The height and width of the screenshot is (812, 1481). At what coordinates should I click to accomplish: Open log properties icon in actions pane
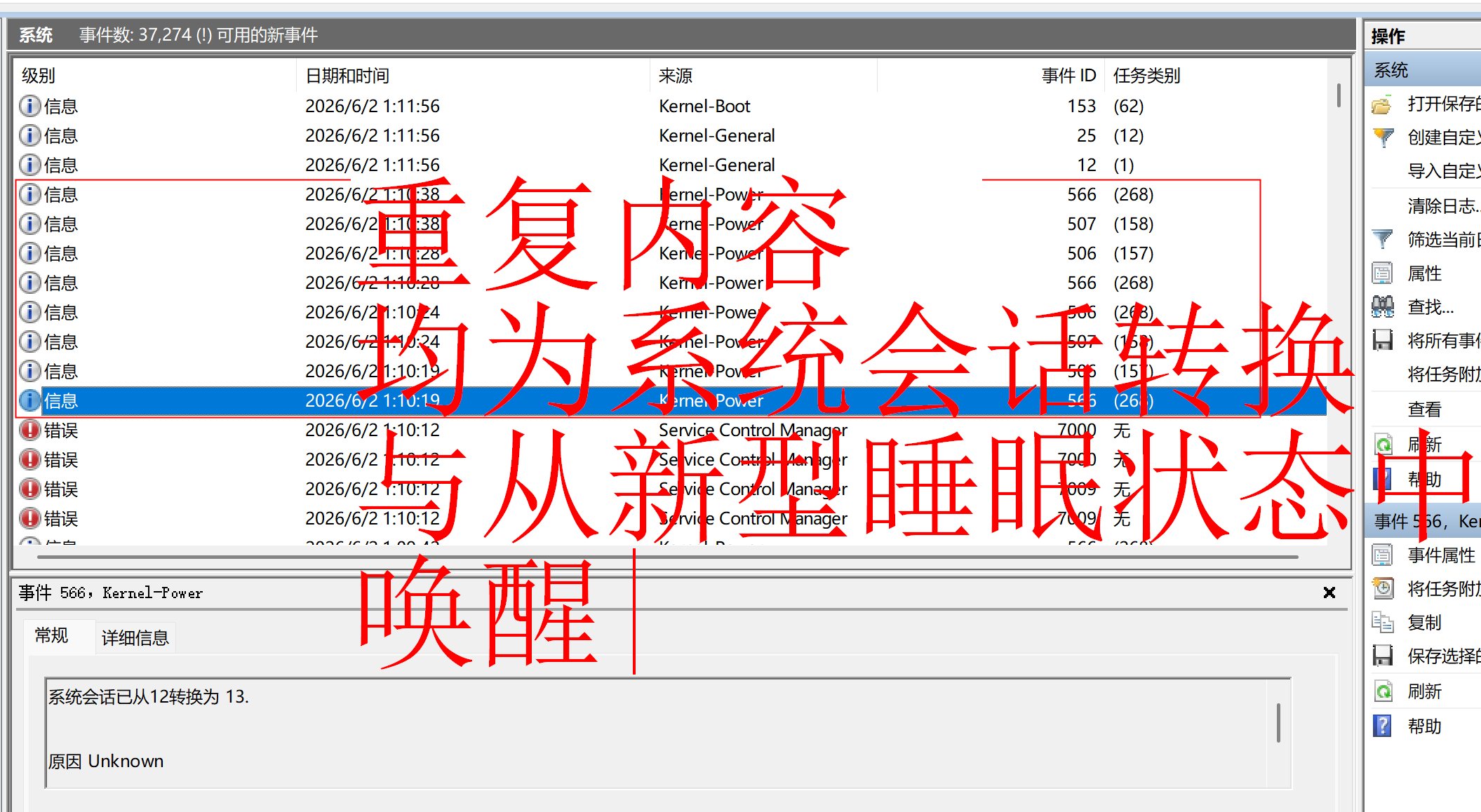pyautogui.click(x=1382, y=273)
